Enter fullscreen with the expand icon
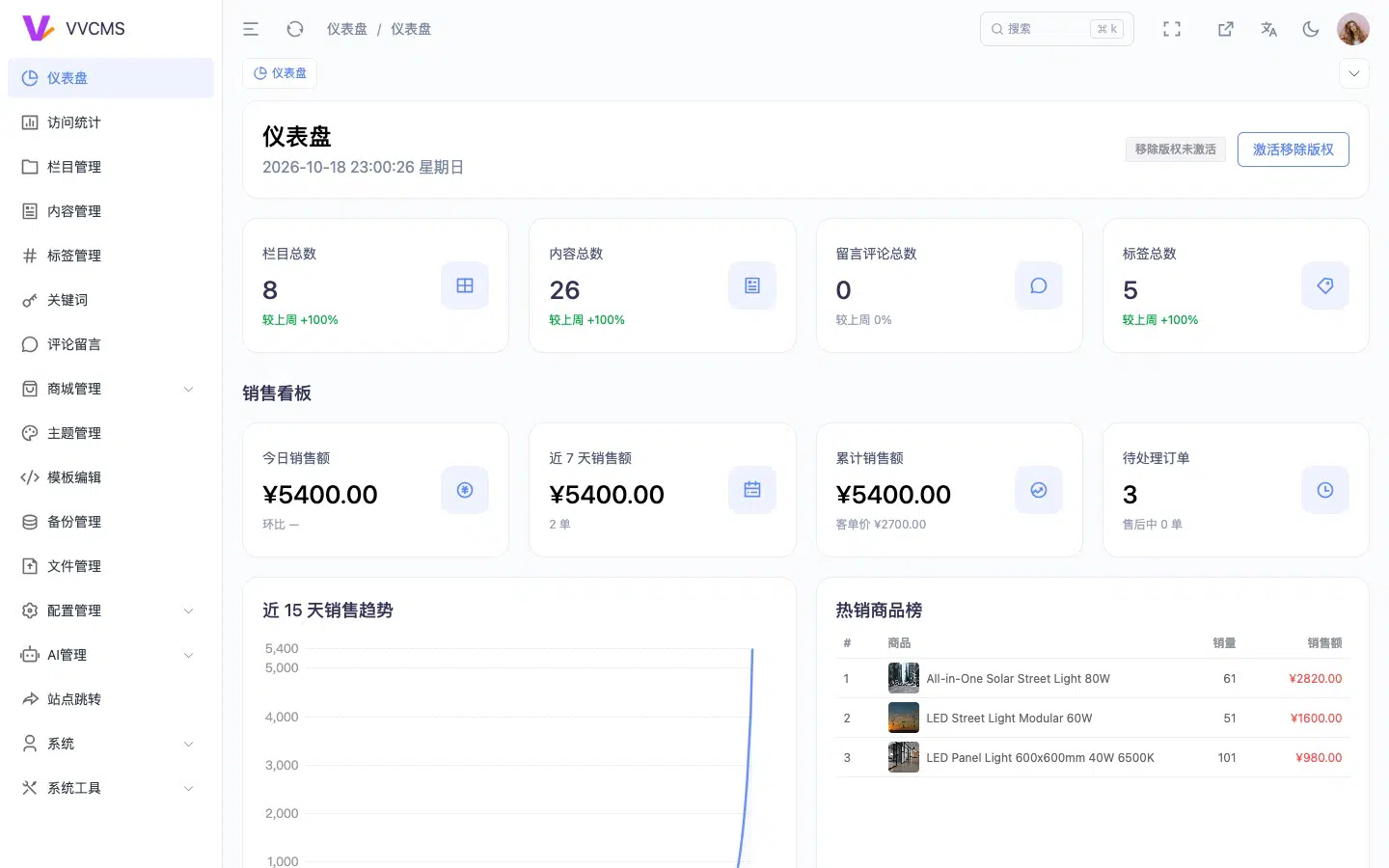The width and height of the screenshot is (1389, 868). pos(1172,29)
